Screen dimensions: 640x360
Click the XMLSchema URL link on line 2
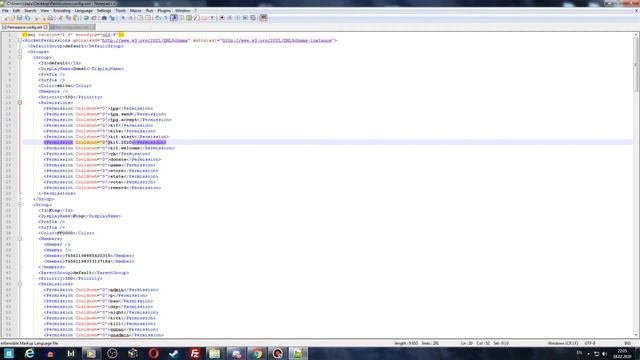[145, 40]
